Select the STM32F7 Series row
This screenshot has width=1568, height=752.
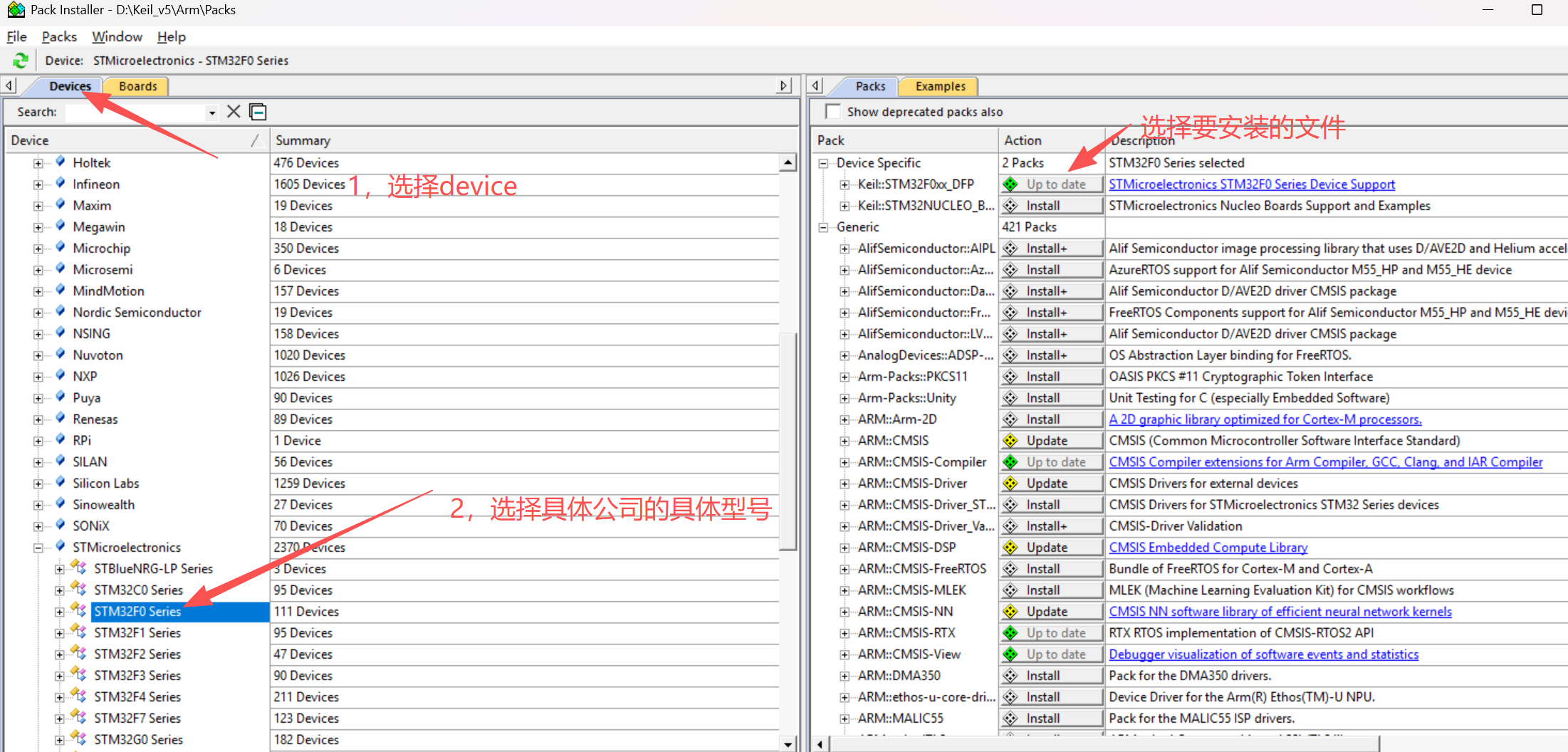click(x=137, y=718)
